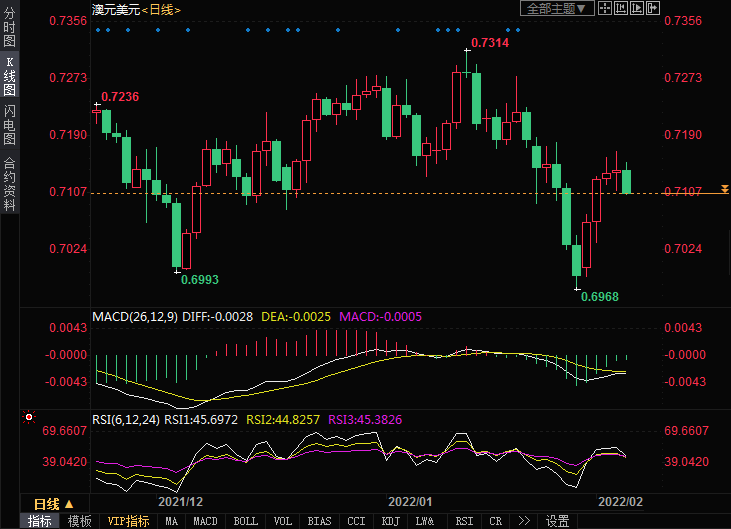The image size is (731, 529).
Task: Open the 全部主题 dropdown
Action: click(559, 8)
